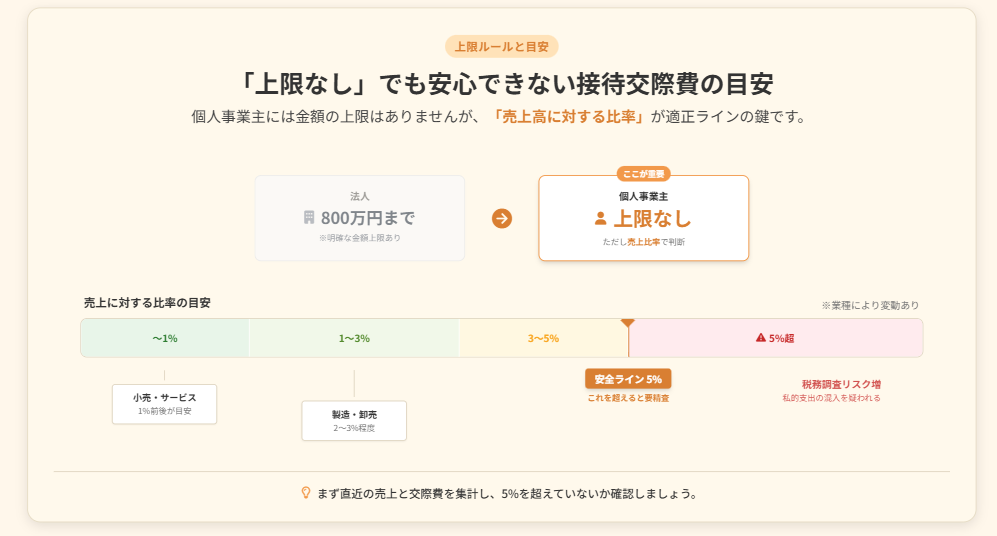Click the orange arrow circle icon
Image resolution: width=997 pixels, height=536 pixels.
point(502,218)
